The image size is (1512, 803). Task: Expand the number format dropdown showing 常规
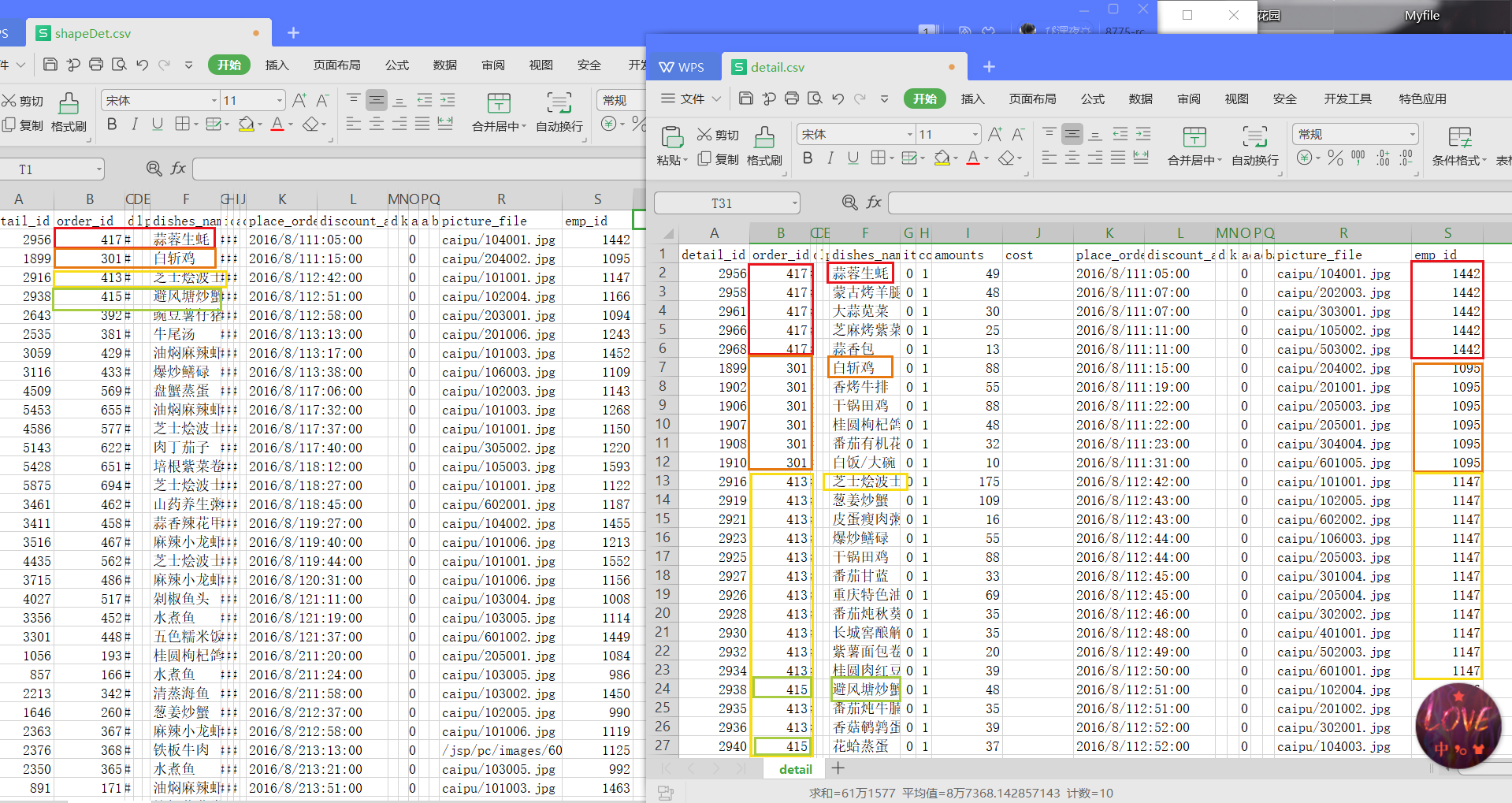[1410, 134]
